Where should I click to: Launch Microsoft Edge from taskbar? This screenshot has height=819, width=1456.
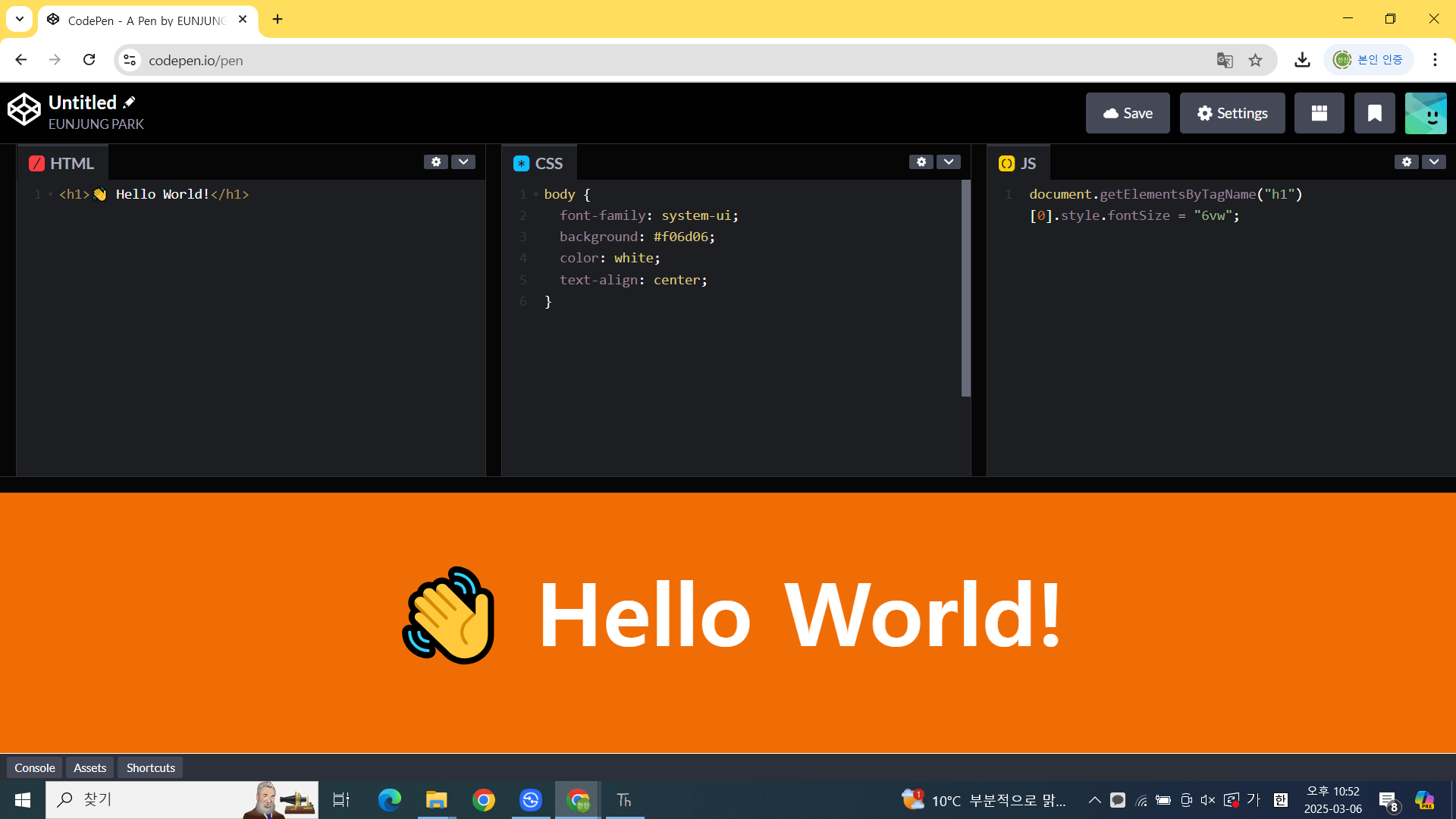390,800
